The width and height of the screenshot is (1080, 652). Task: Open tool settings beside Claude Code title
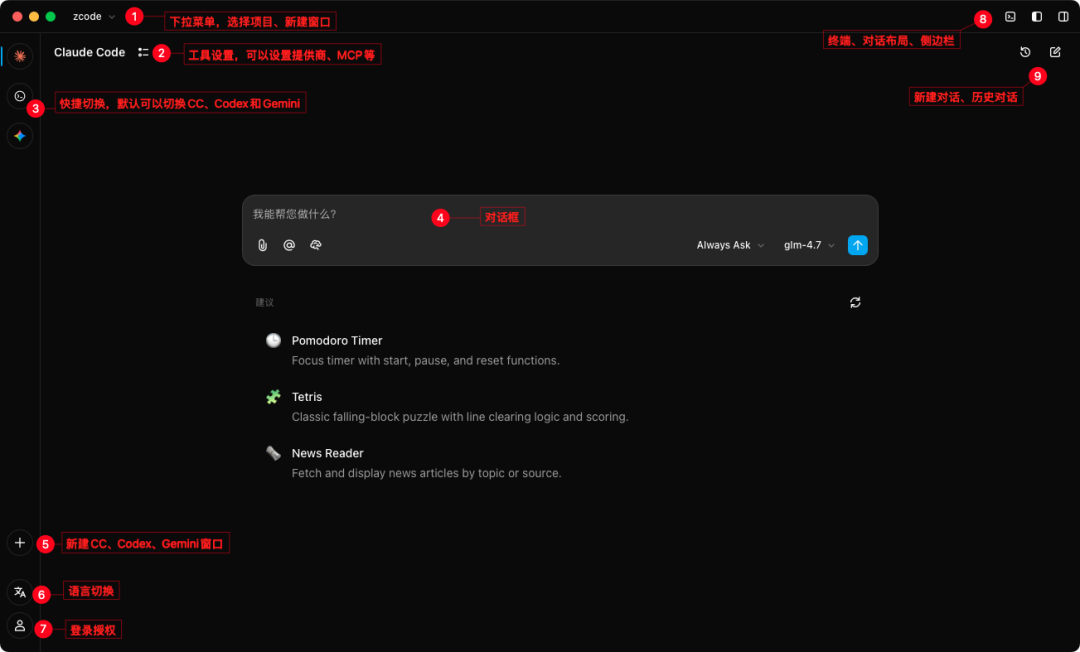click(x=143, y=52)
